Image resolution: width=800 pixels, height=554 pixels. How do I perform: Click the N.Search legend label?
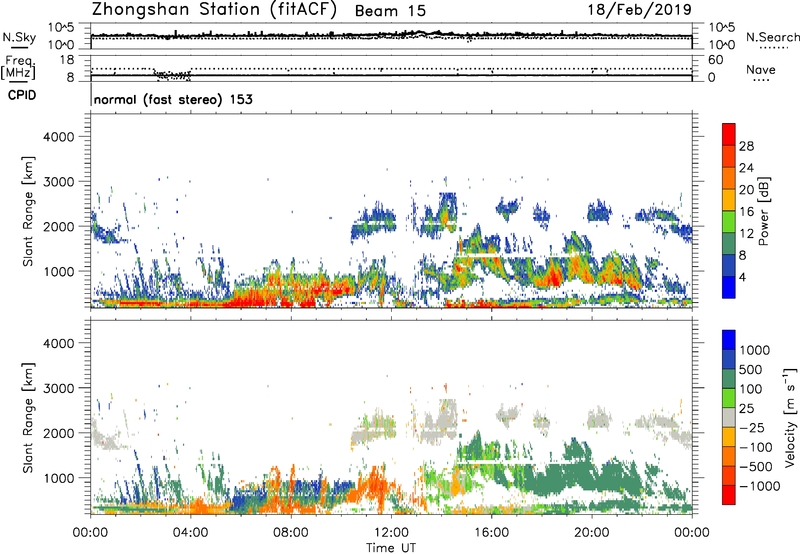(773, 37)
